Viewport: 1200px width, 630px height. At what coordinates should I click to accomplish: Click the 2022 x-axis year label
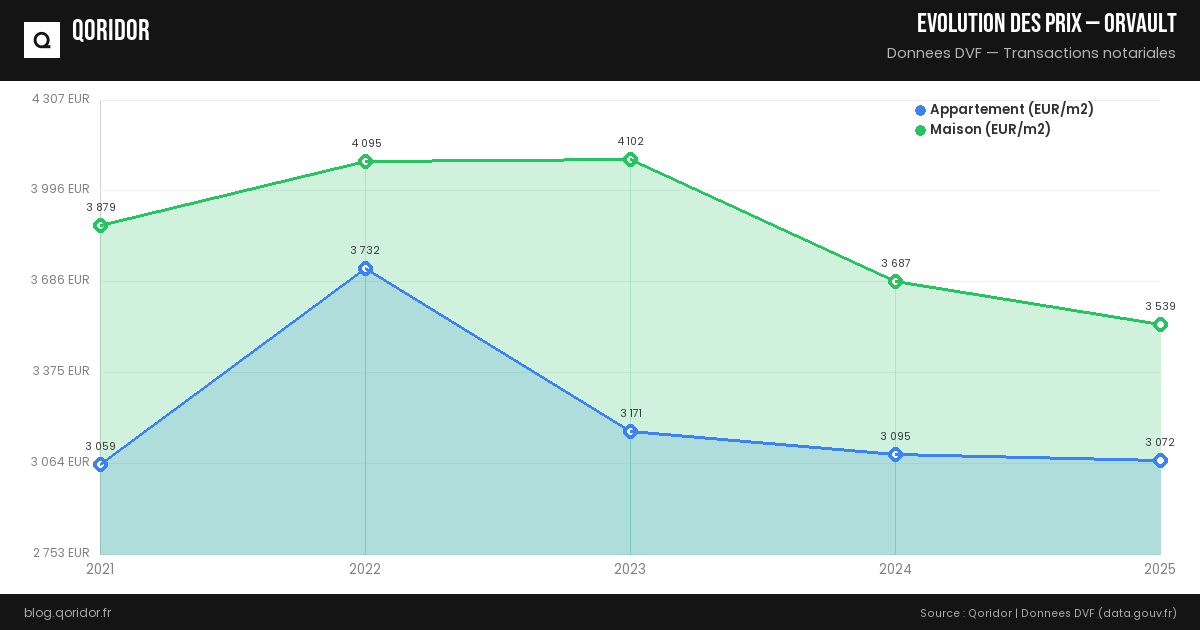[x=365, y=570]
